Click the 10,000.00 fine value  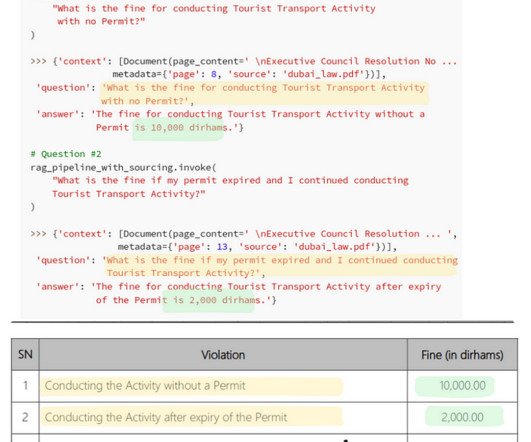click(462, 385)
